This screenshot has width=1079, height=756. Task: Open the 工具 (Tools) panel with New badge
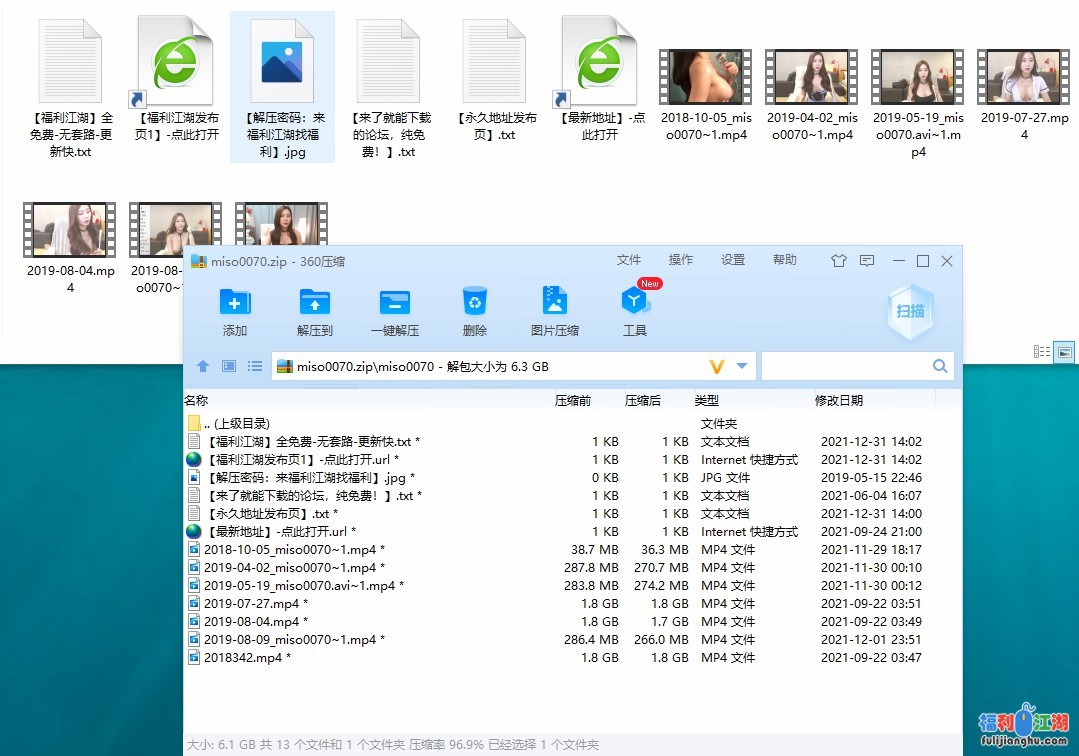pyautogui.click(x=636, y=308)
